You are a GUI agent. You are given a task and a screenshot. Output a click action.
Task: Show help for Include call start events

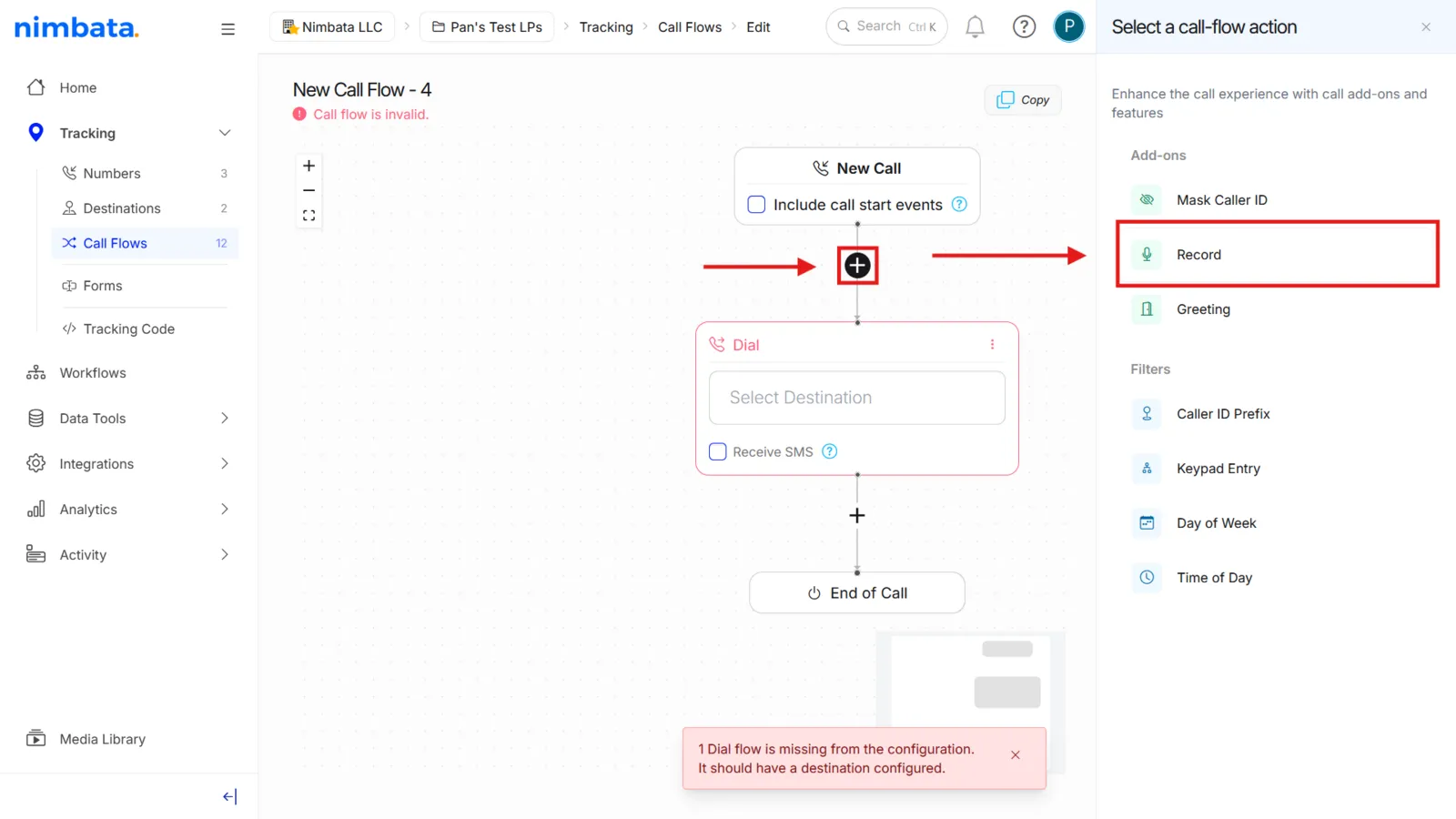(959, 205)
